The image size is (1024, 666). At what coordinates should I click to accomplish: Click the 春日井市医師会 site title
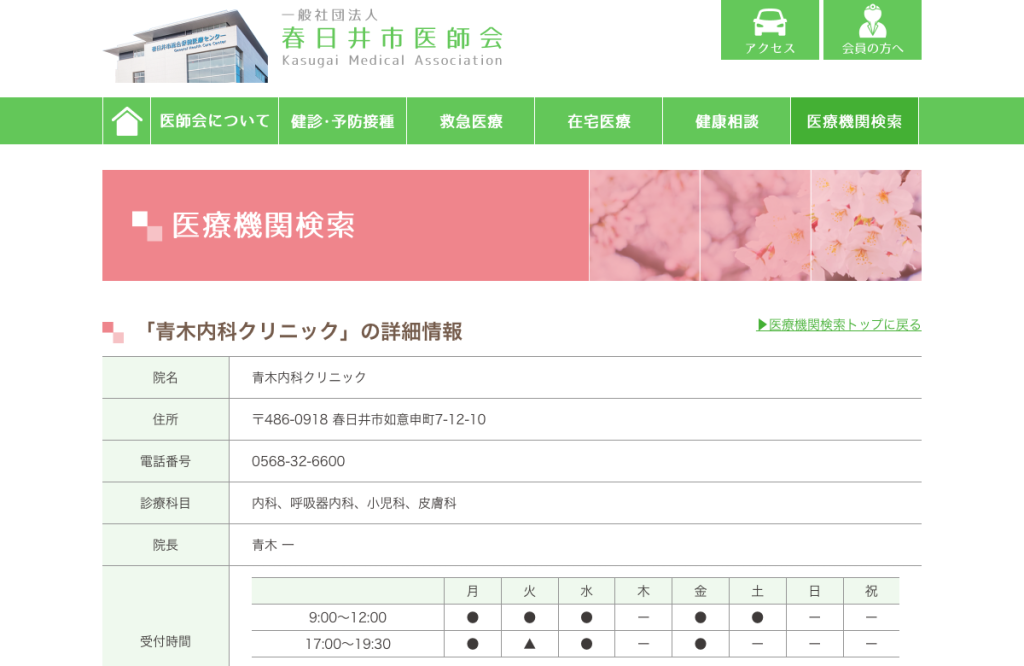pos(392,38)
